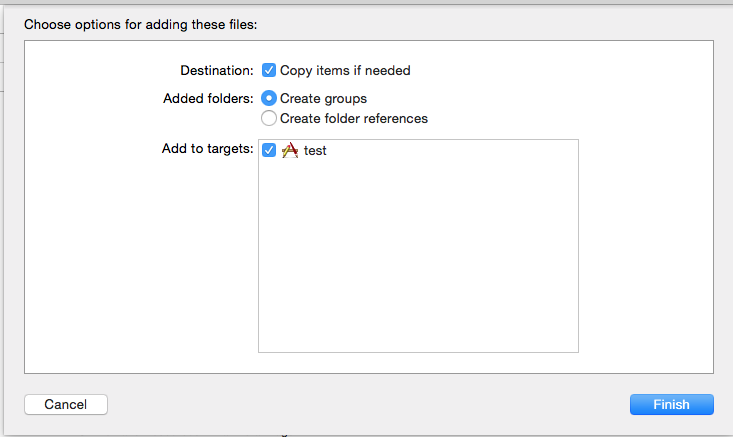Image resolution: width=733 pixels, height=437 pixels.
Task: Click blank area right of targets list
Action: tap(645, 245)
